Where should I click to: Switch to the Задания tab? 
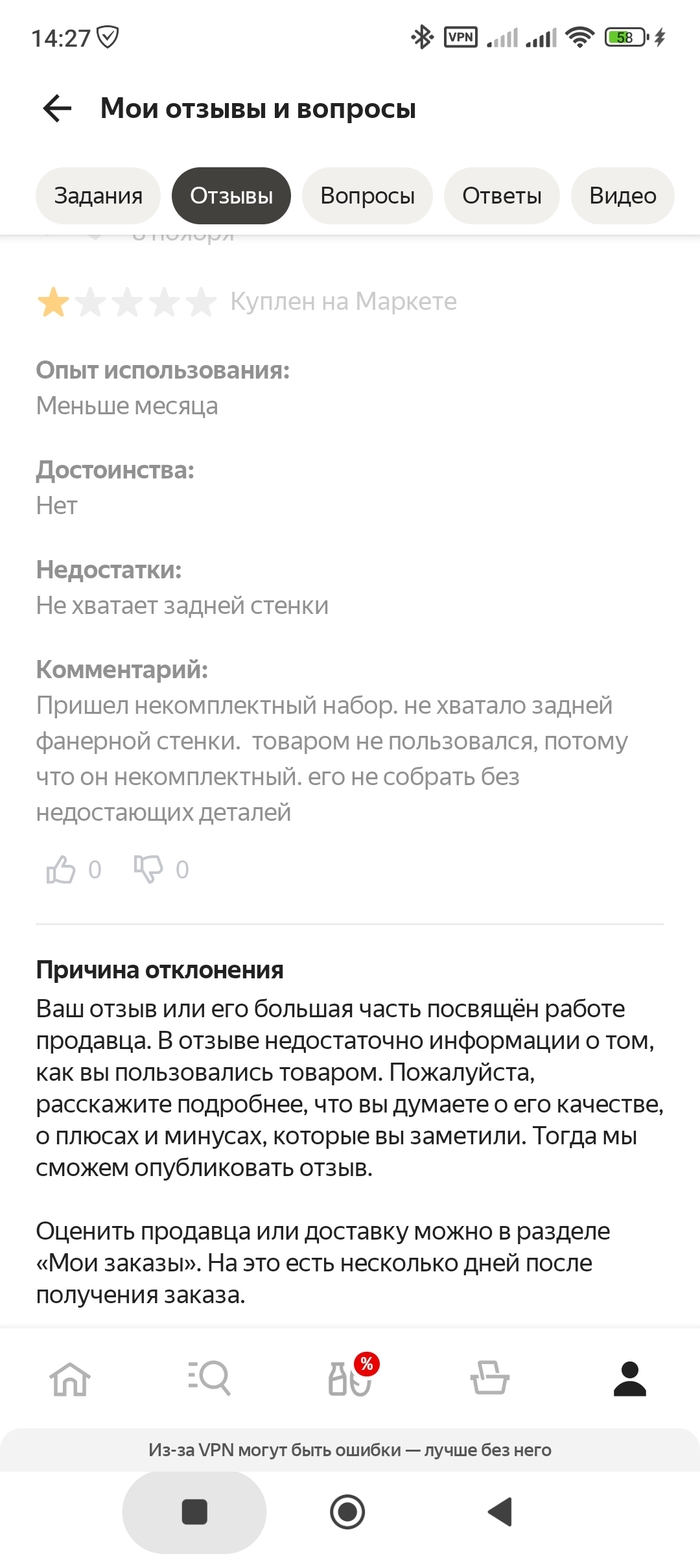click(98, 196)
